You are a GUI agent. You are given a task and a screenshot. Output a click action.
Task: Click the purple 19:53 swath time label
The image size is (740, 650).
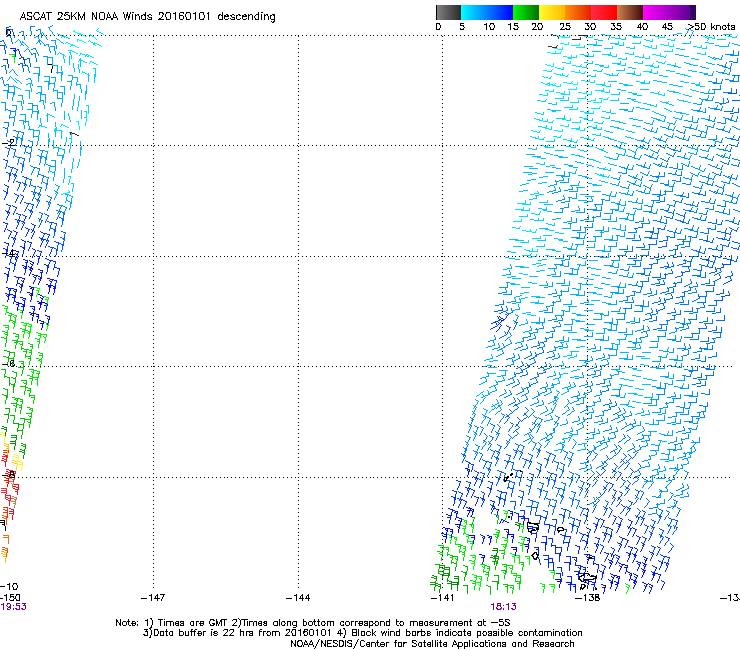coord(13,607)
